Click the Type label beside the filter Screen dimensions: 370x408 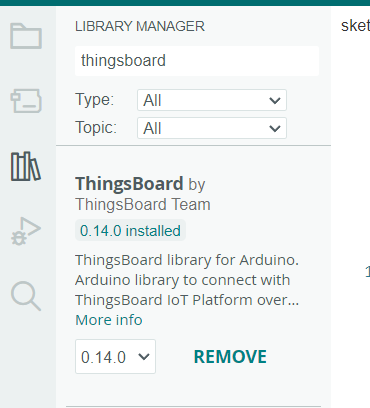[x=95, y=100]
